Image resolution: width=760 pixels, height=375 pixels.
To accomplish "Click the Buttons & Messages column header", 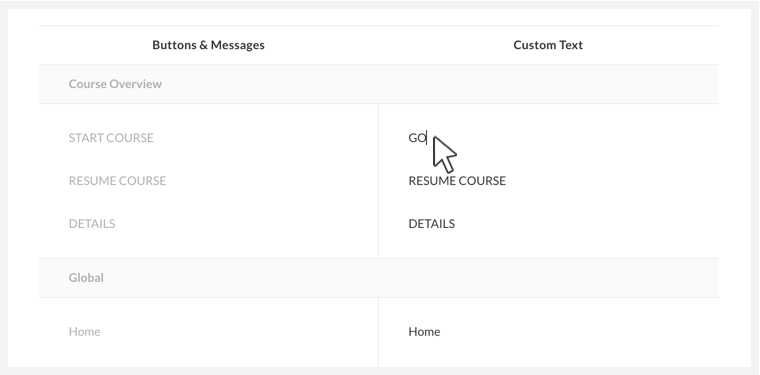I will pyautogui.click(x=208, y=45).
